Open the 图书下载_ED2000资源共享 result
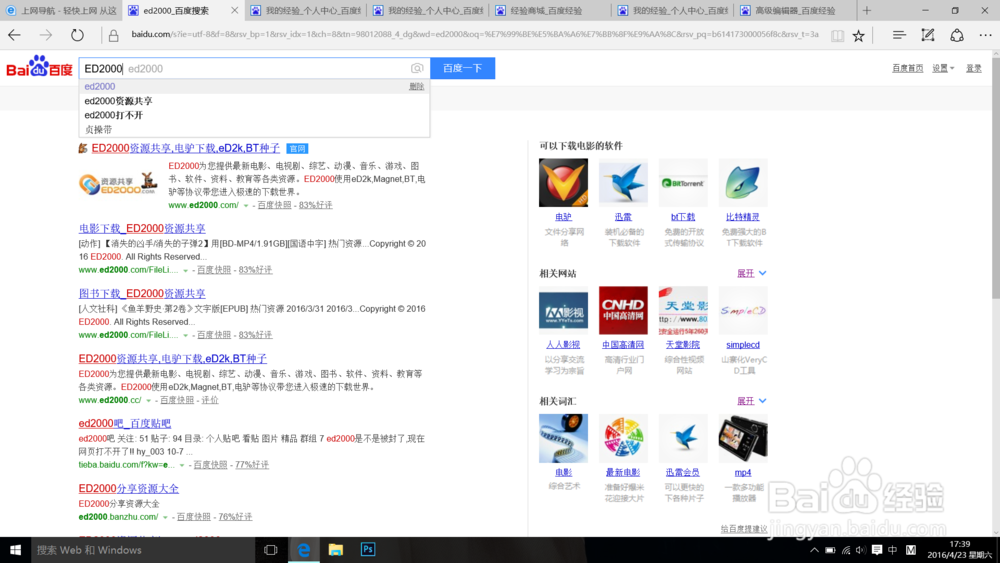 click(x=142, y=293)
